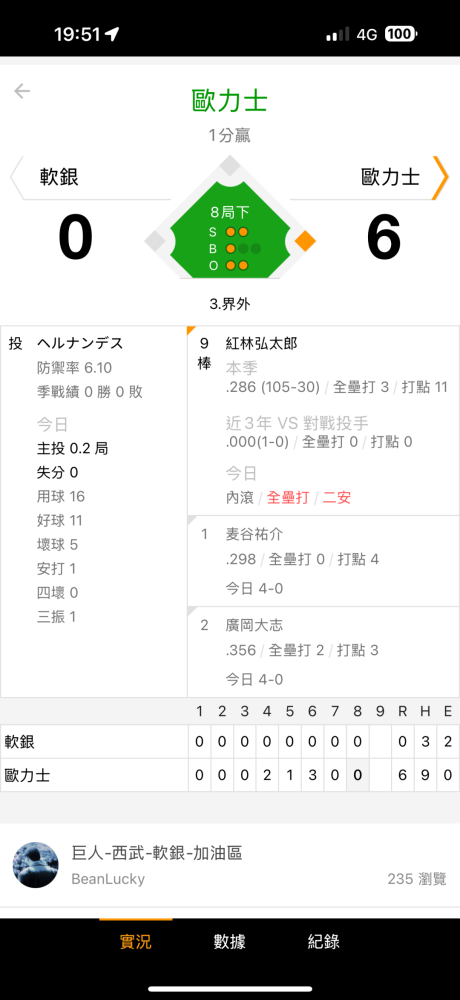Tap the 8局下 inning indicator
The image size is (460, 1000).
click(x=230, y=213)
